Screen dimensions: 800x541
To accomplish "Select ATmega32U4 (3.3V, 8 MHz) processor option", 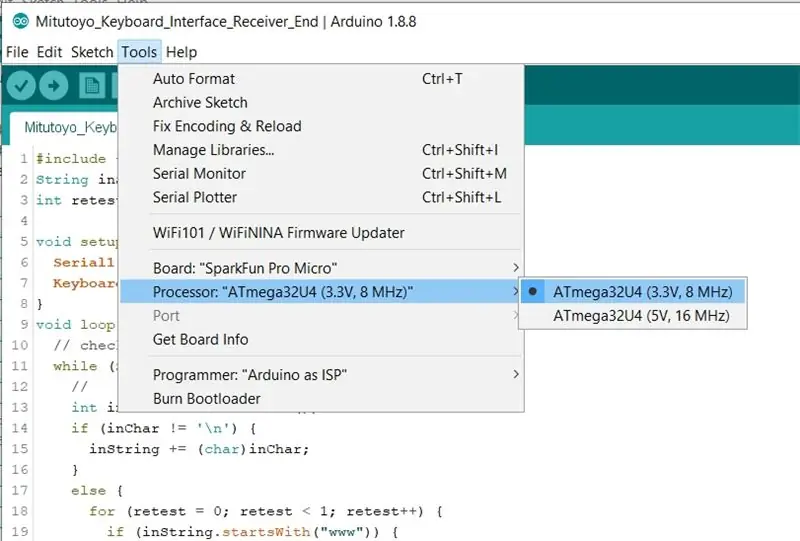I will 633,292.
